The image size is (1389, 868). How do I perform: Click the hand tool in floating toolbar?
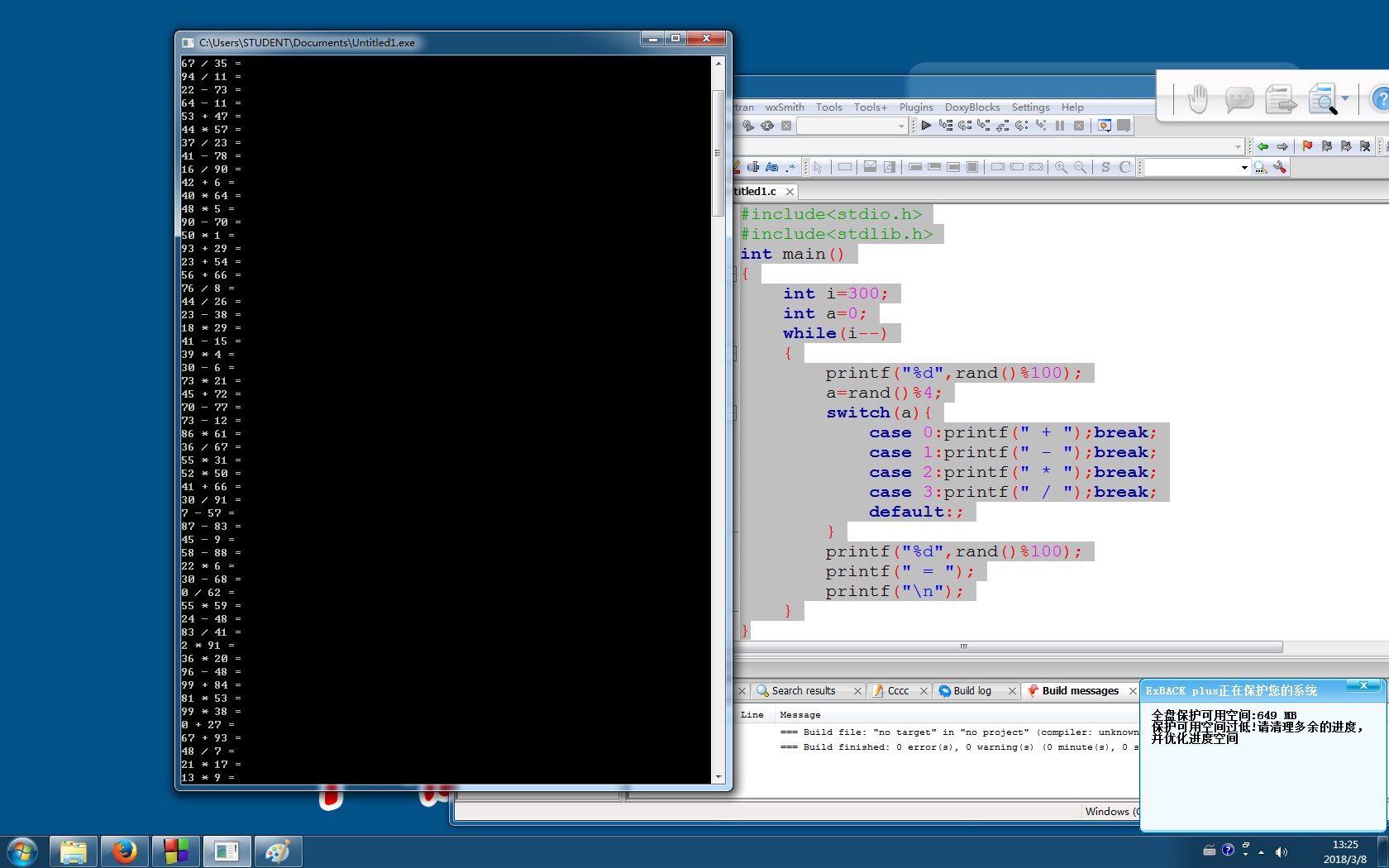pyautogui.click(x=1197, y=99)
